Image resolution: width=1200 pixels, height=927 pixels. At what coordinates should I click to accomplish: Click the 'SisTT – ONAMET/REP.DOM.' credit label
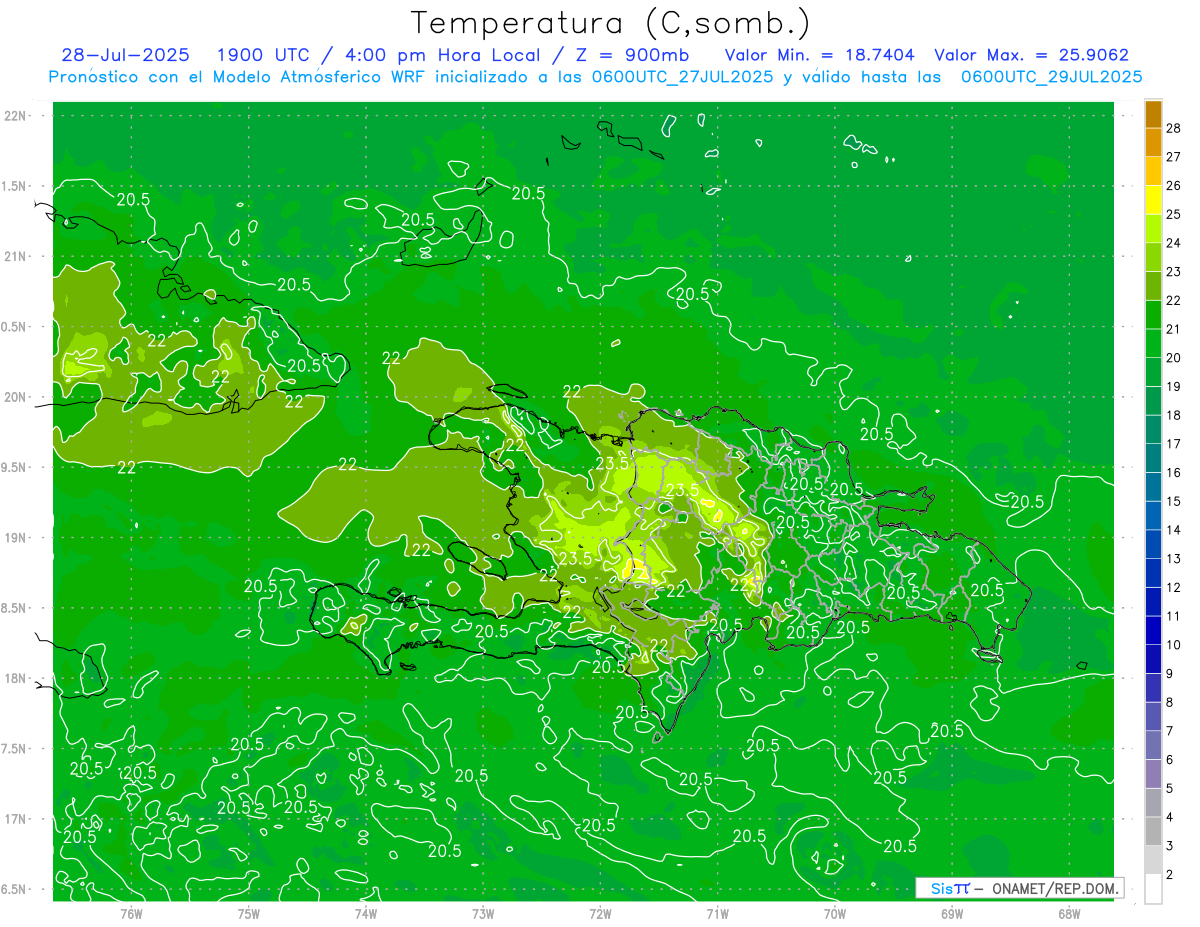[1019, 888]
